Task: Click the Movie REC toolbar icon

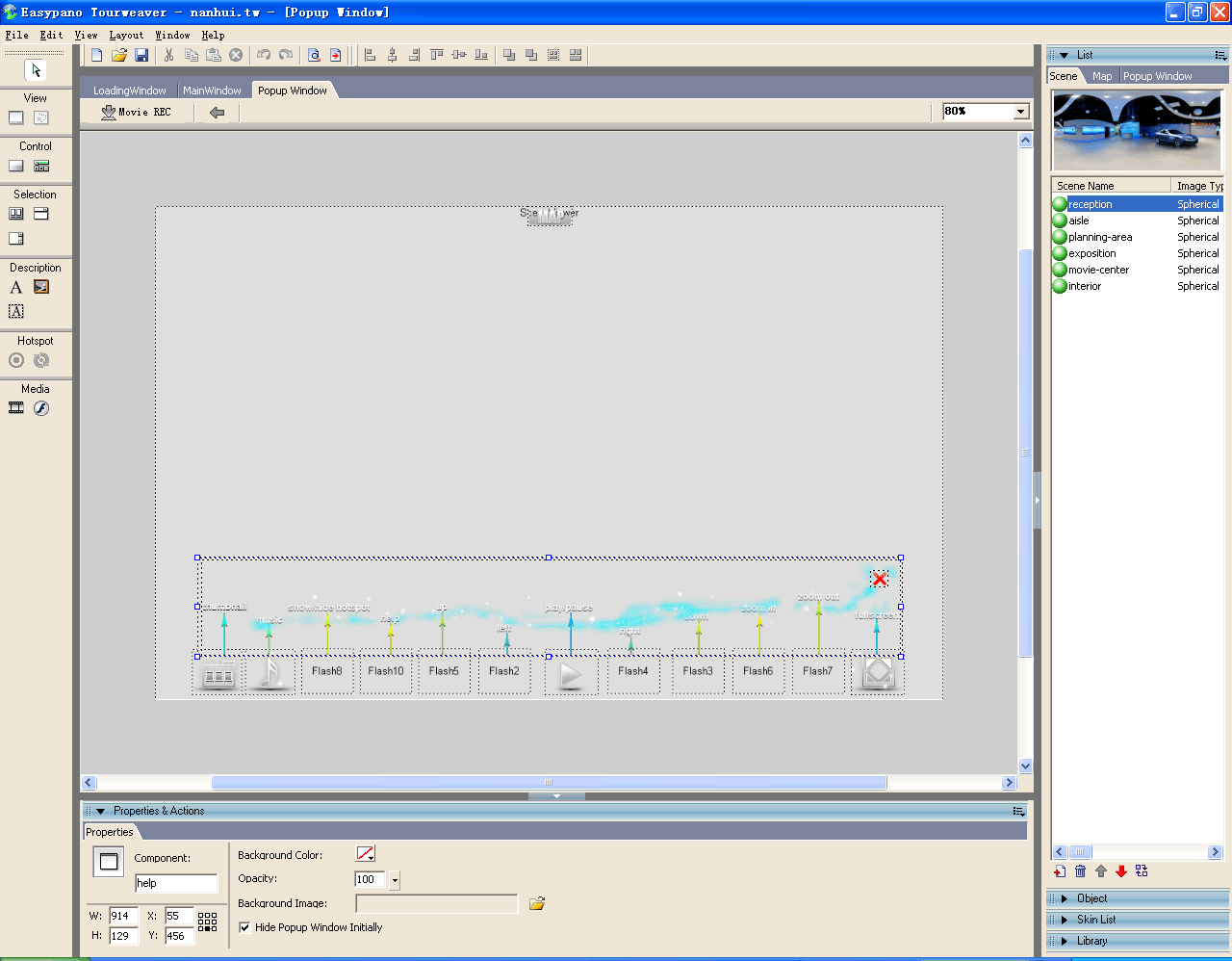Action: tap(108, 112)
